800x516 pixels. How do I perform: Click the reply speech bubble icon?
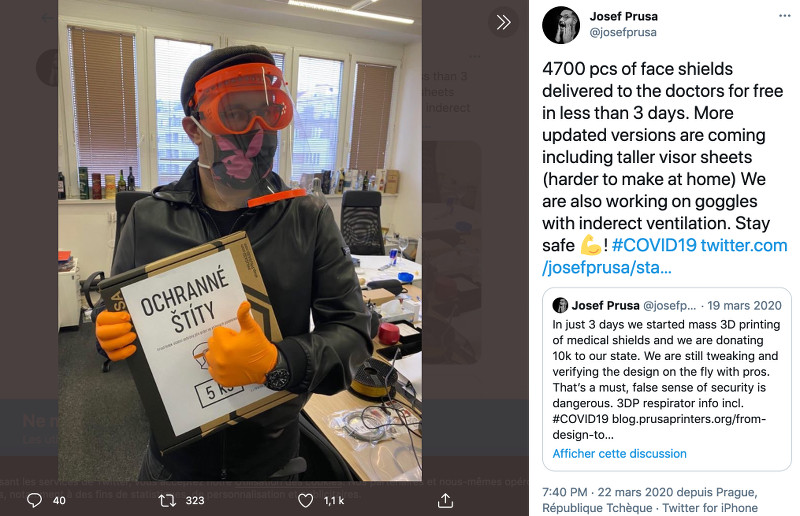coord(34,500)
